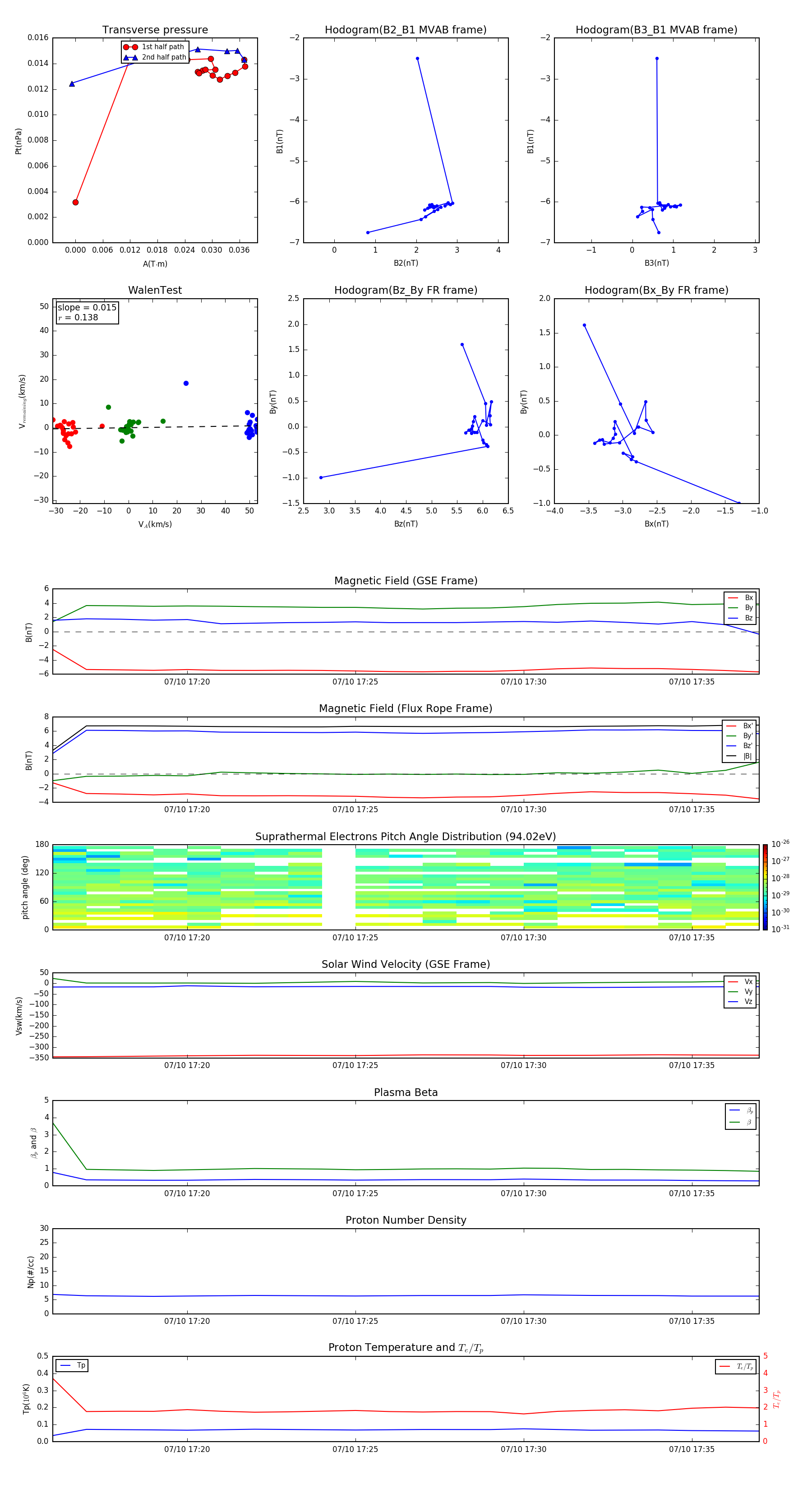Click the 'pitch angle (deg)' axis label
Image resolution: width=812 pixels, height=1489 pixels.
(x=25, y=887)
